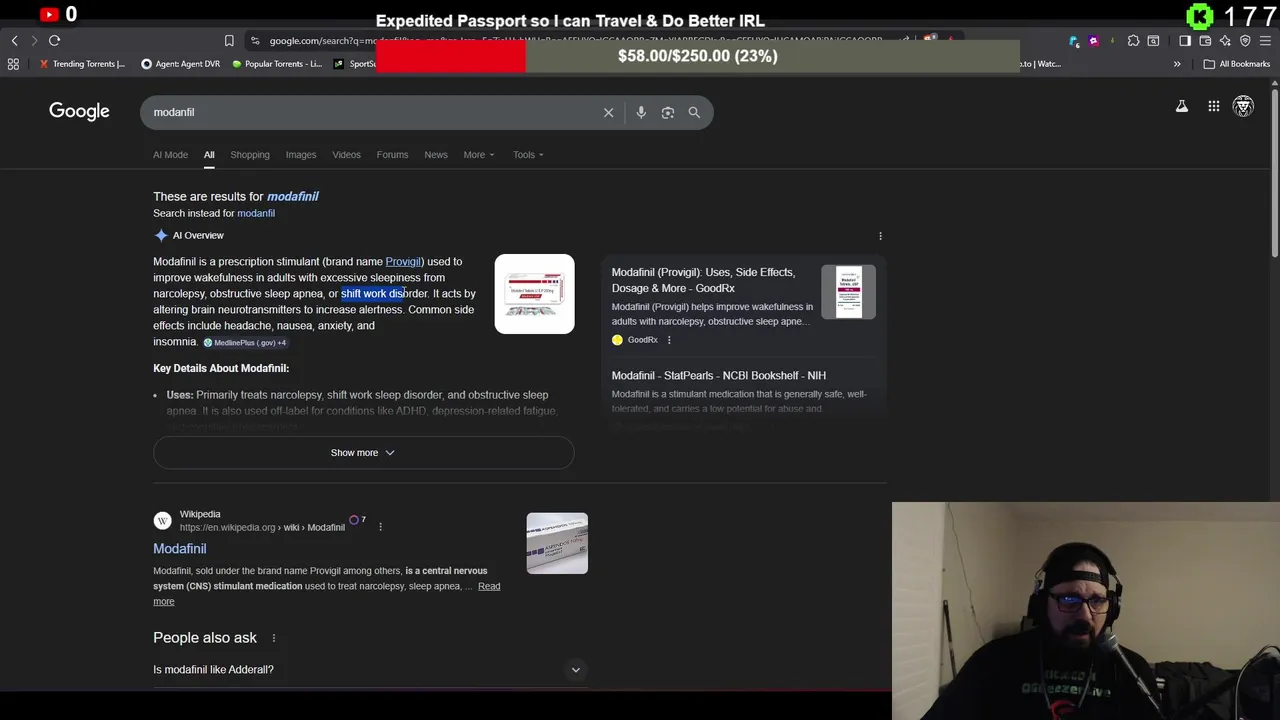Image resolution: width=1280 pixels, height=720 pixels.
Task: Open All Bookmarks folder
Action: point(1237,64)
